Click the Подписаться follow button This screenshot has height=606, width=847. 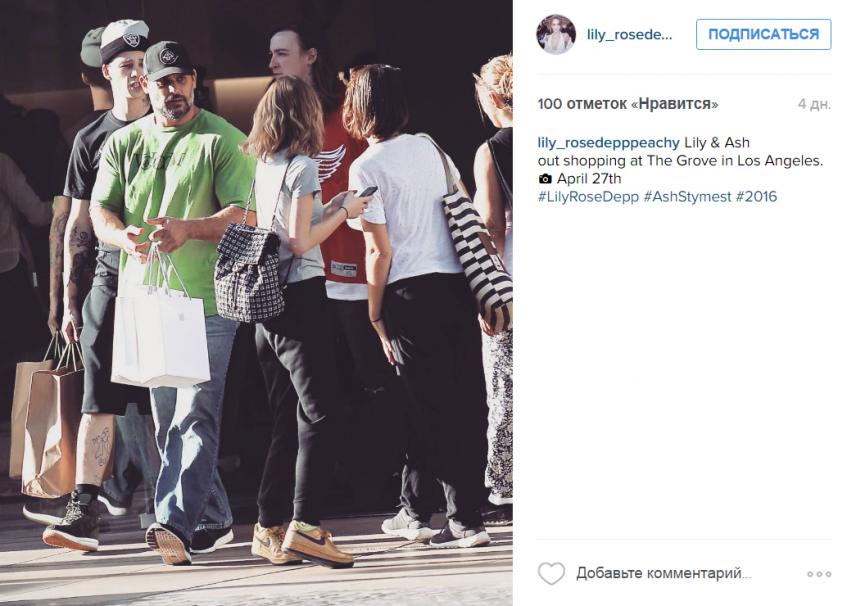coord(763,35)
